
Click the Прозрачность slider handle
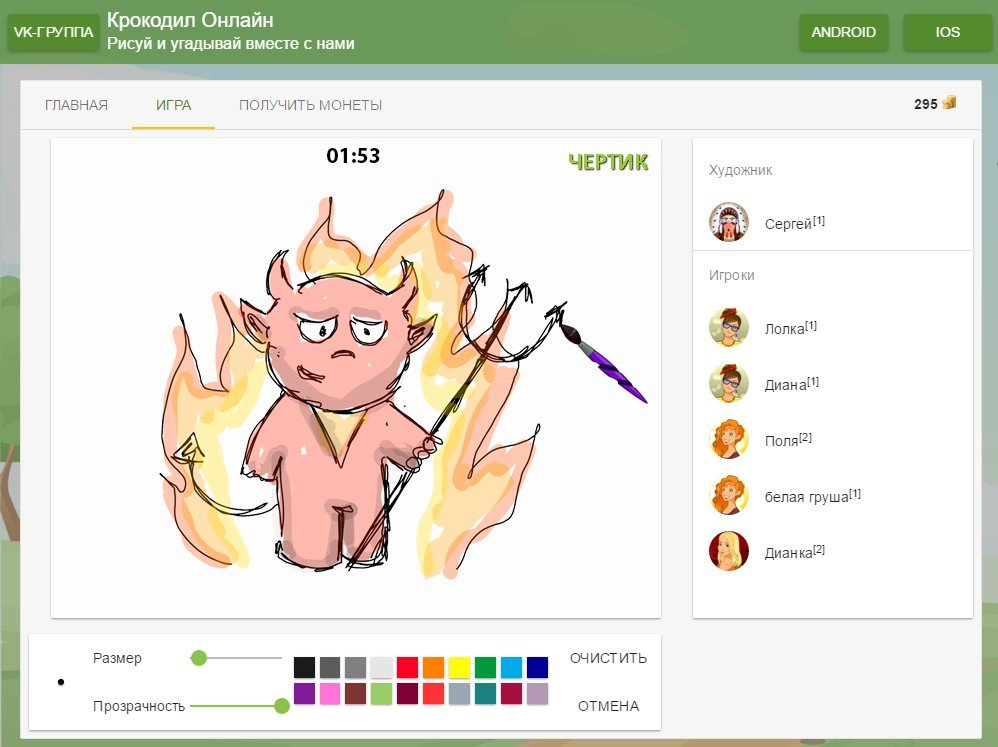point(282,706)
